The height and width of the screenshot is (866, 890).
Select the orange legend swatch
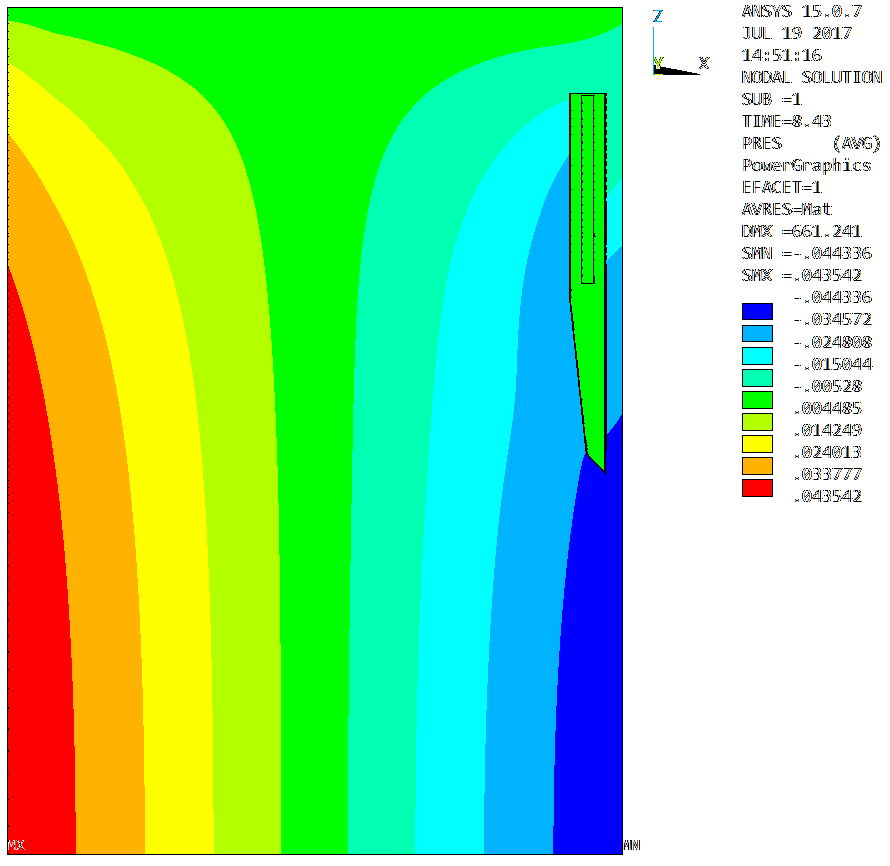757,465
